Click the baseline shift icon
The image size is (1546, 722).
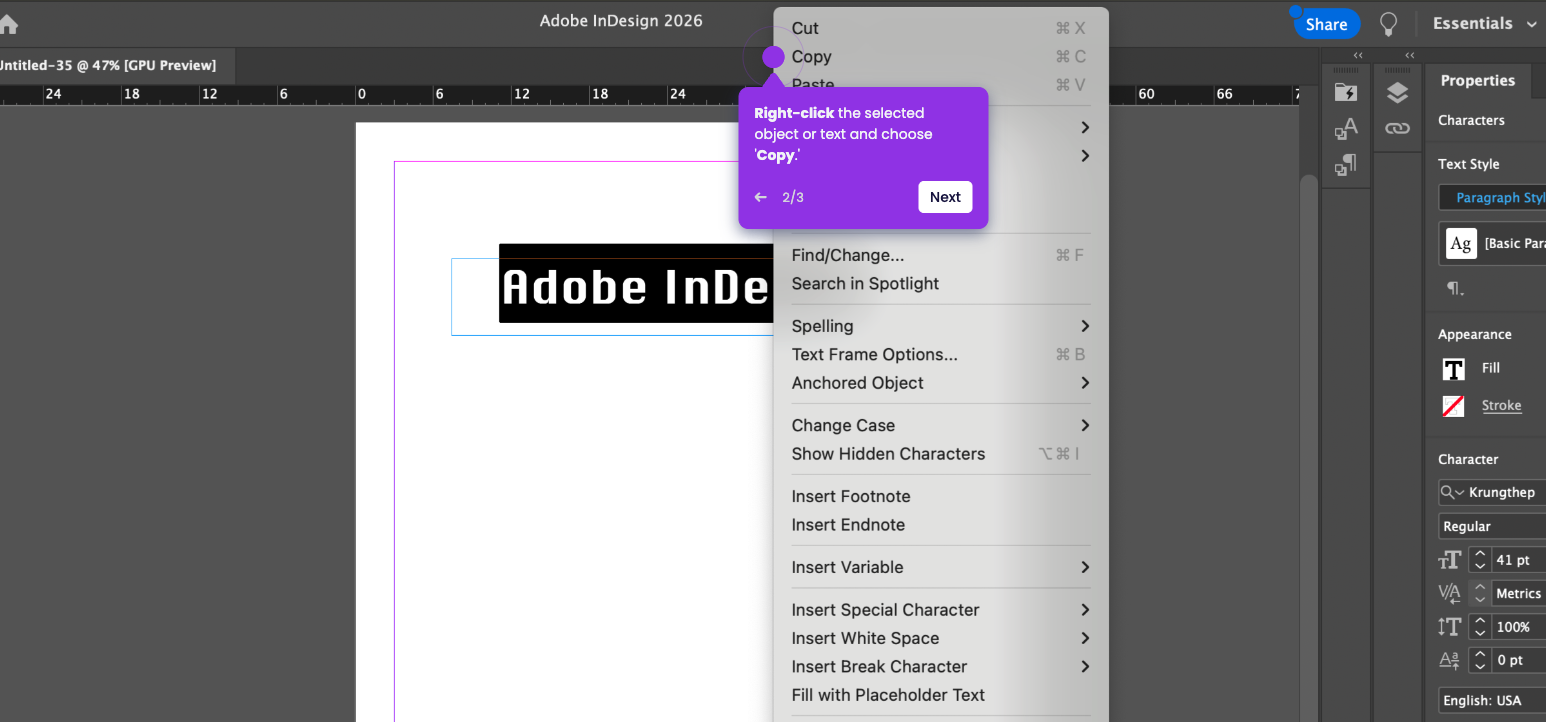(x=1449, y=660)
